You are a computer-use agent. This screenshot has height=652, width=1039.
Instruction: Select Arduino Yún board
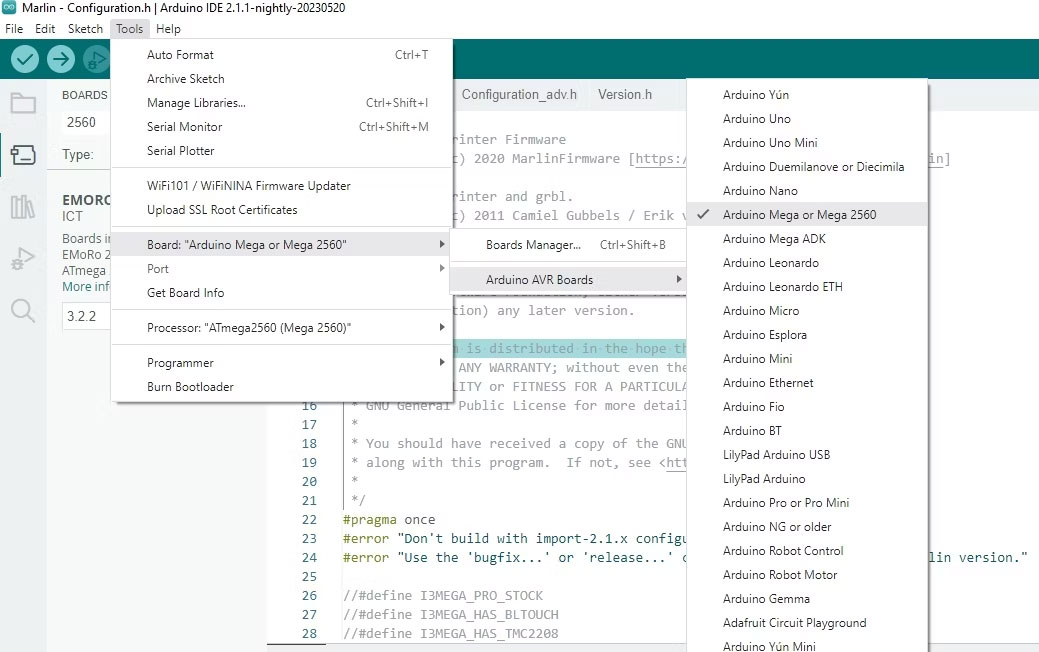(807, 95)
